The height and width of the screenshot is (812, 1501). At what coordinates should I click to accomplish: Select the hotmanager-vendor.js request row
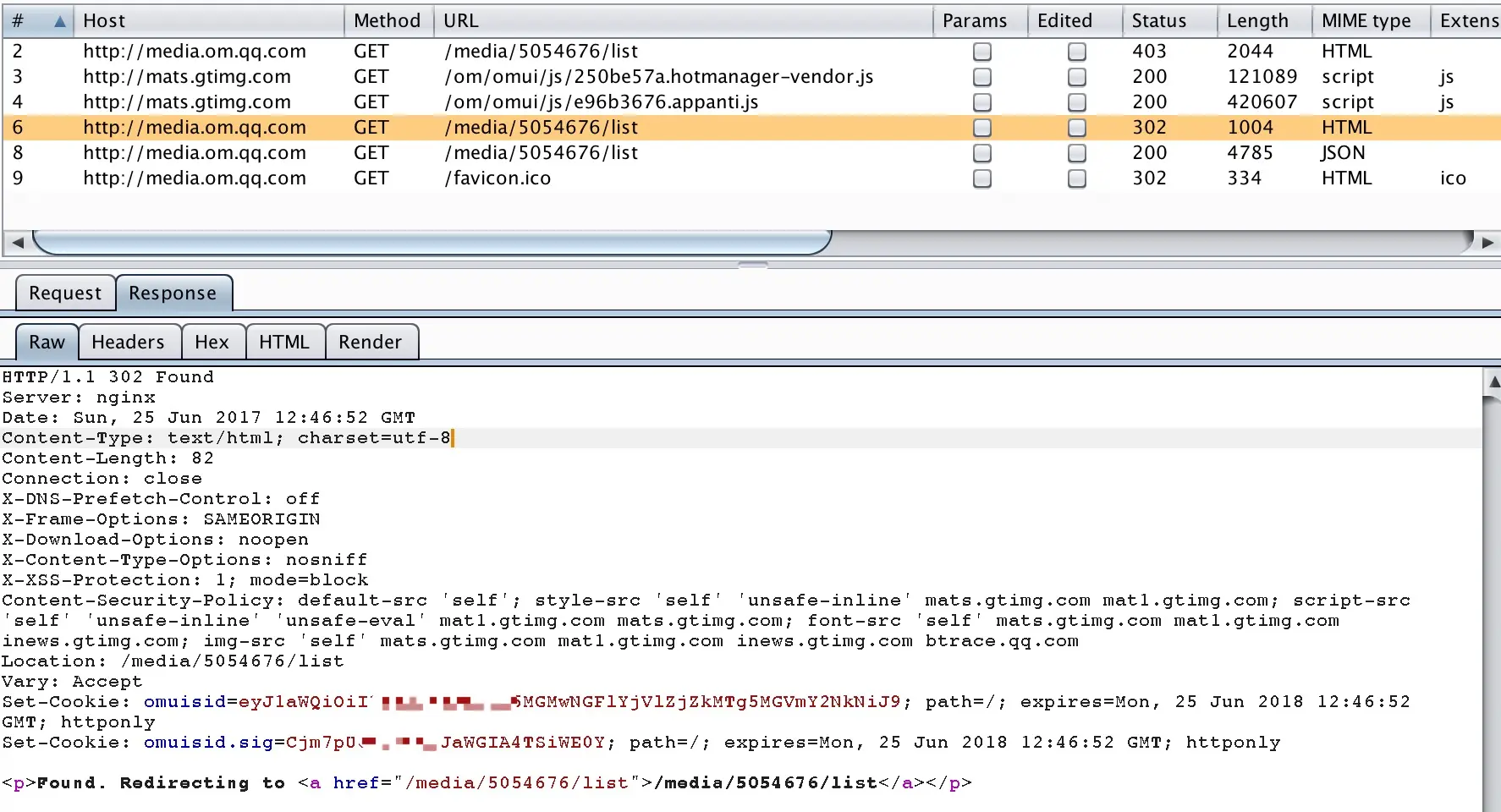click(750, 77)
